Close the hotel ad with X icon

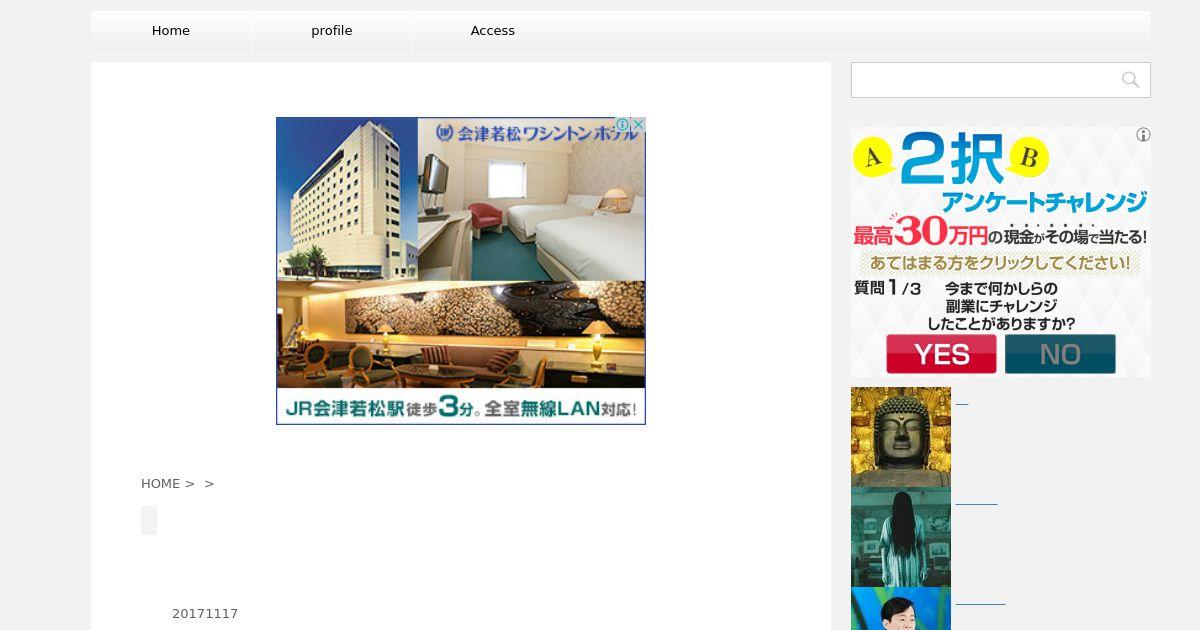pos(638,125)
